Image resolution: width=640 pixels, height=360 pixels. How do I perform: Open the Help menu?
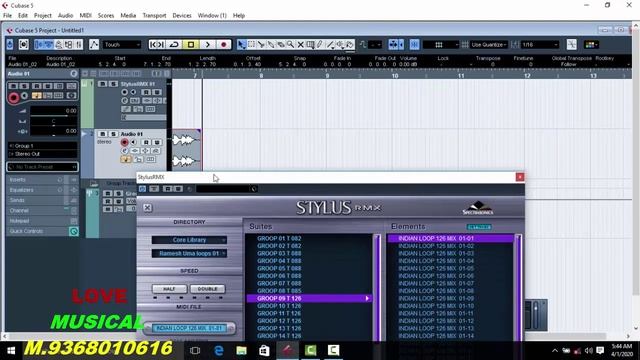239,16
